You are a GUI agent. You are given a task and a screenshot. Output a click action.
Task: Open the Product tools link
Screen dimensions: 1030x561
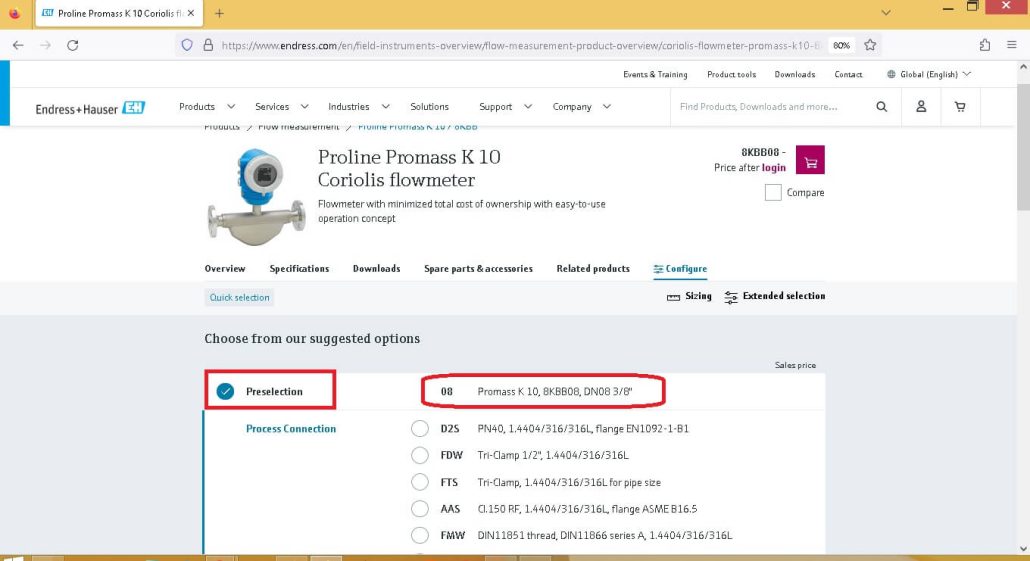pyautogui.click(x=731, y=74)
